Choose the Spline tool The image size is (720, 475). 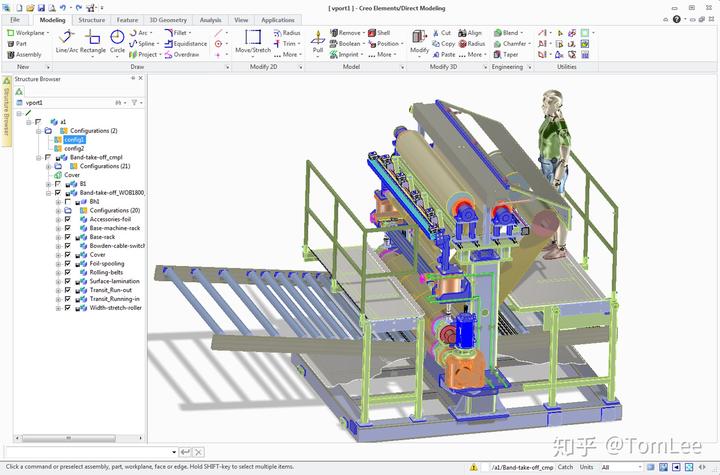(x=143, y=44)
